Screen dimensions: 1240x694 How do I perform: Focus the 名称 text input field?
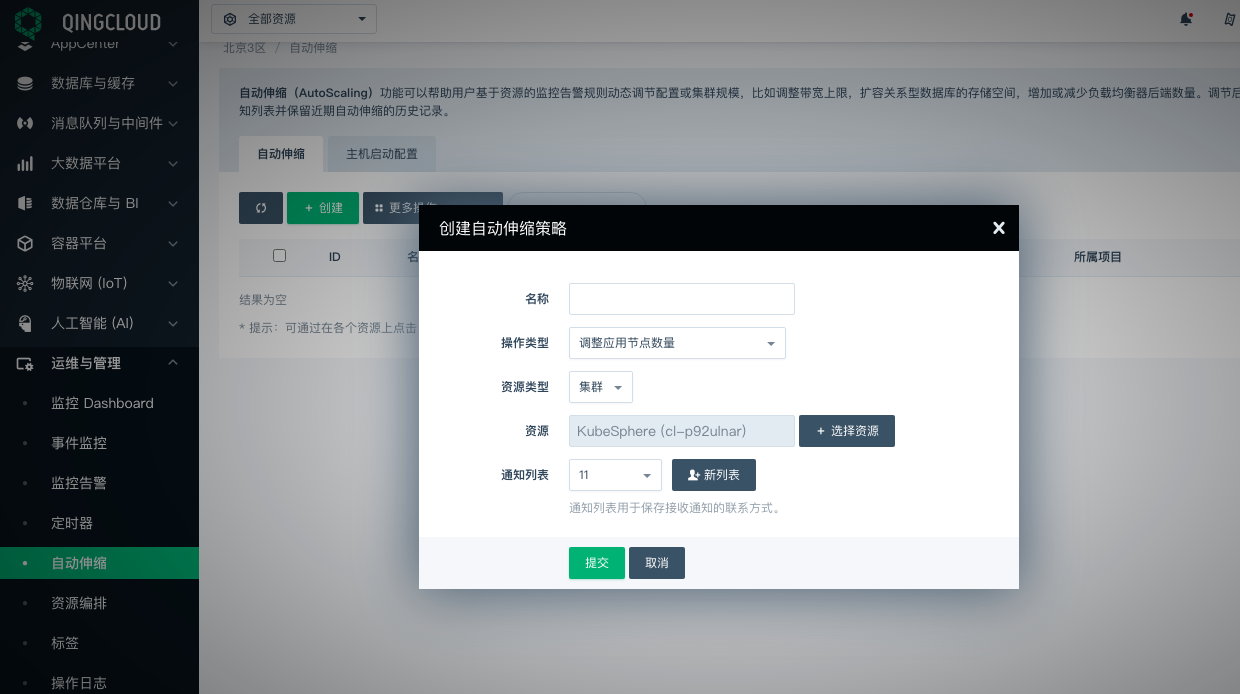(681, 299)
